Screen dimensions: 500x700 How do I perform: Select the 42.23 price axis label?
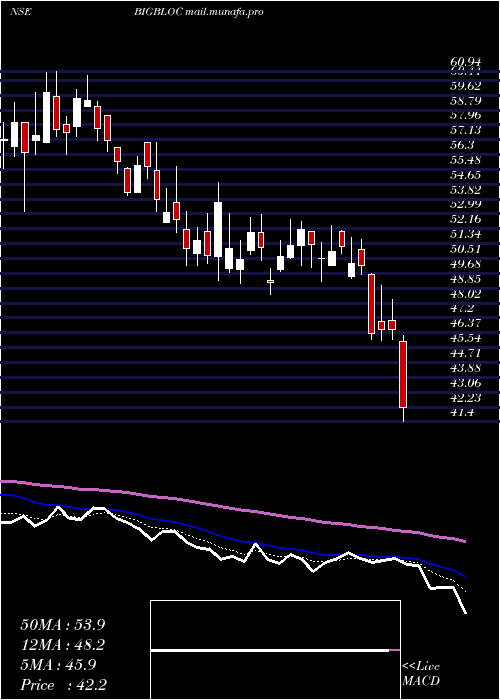click(x=466, y=397)
